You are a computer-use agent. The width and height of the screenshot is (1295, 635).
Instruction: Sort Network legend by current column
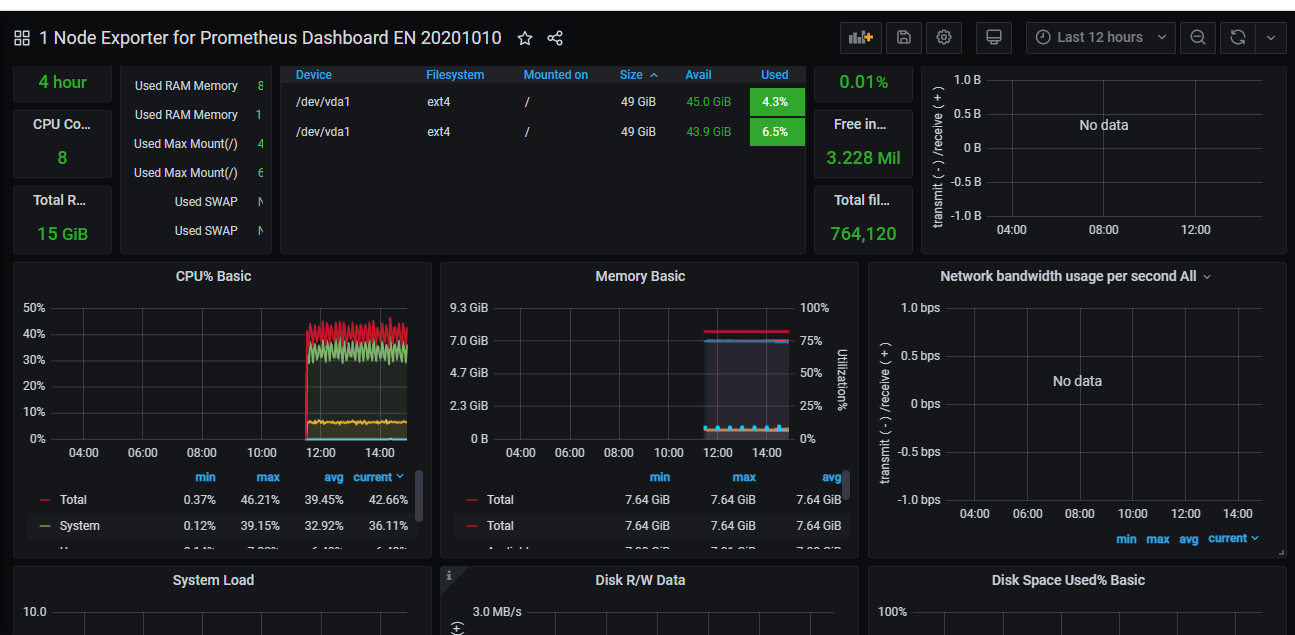1233,538
